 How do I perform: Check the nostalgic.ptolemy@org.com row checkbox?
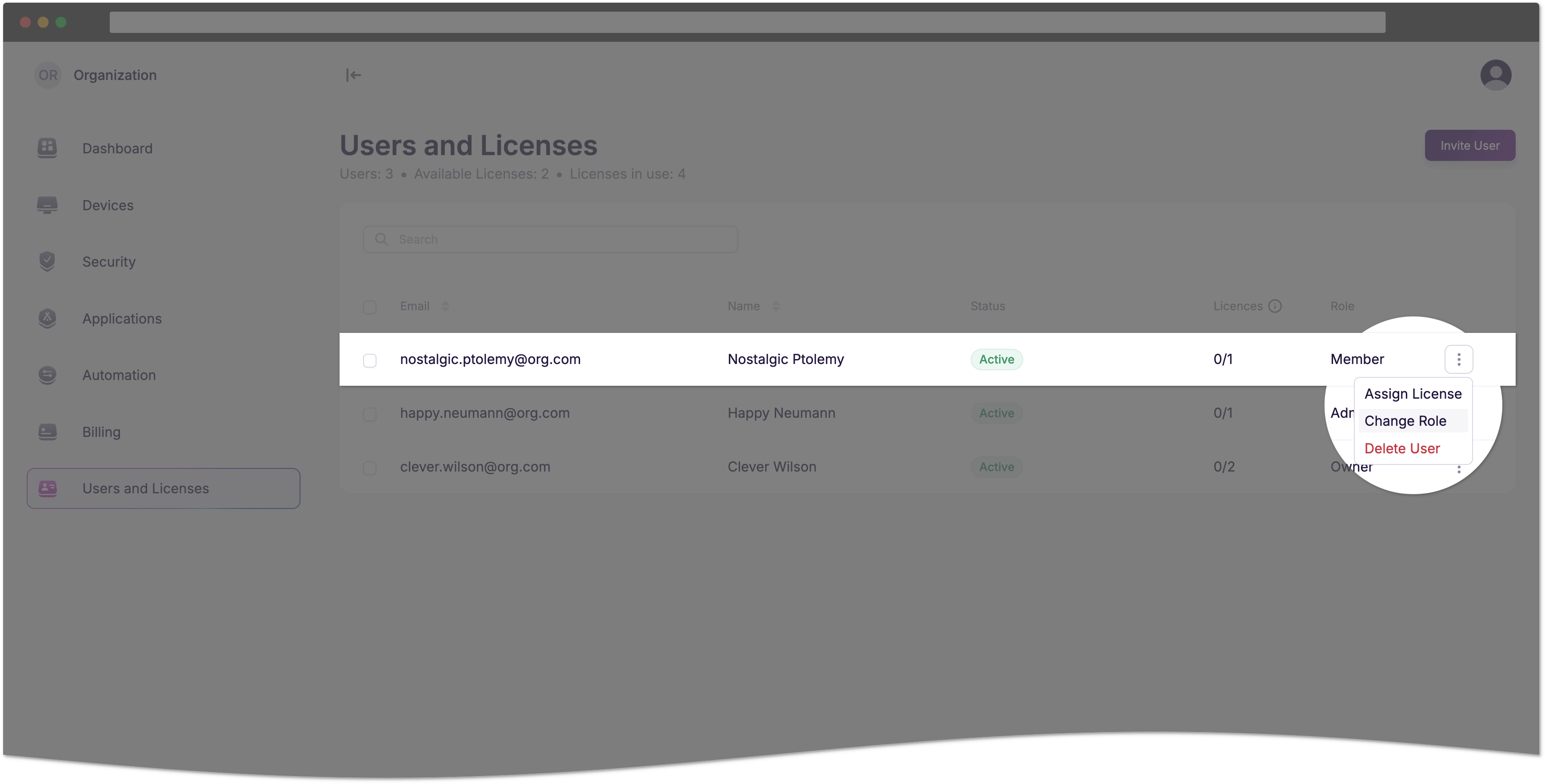coord(369,360)
